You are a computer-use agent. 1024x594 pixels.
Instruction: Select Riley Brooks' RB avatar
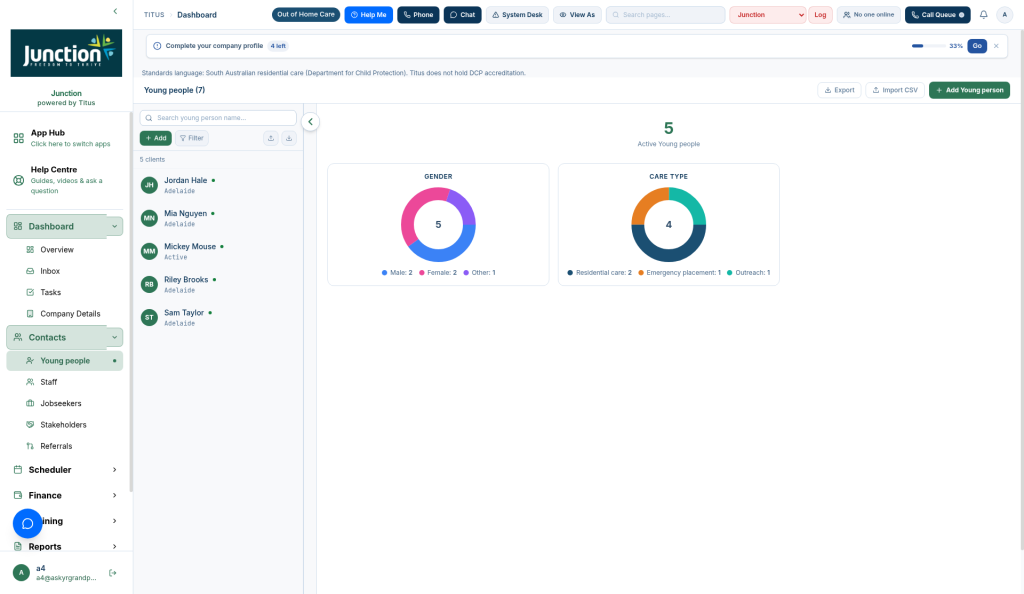point(150,285)
